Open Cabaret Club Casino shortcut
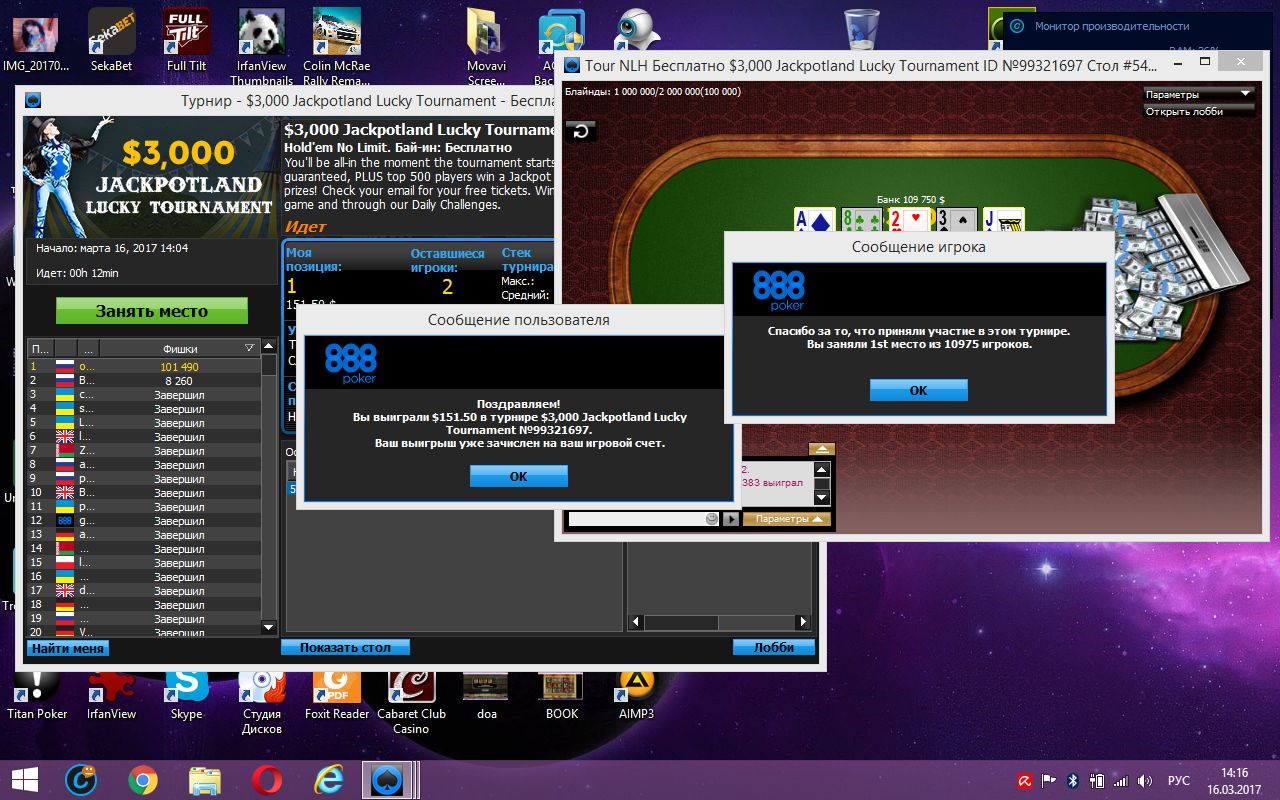 coord(412,701)
